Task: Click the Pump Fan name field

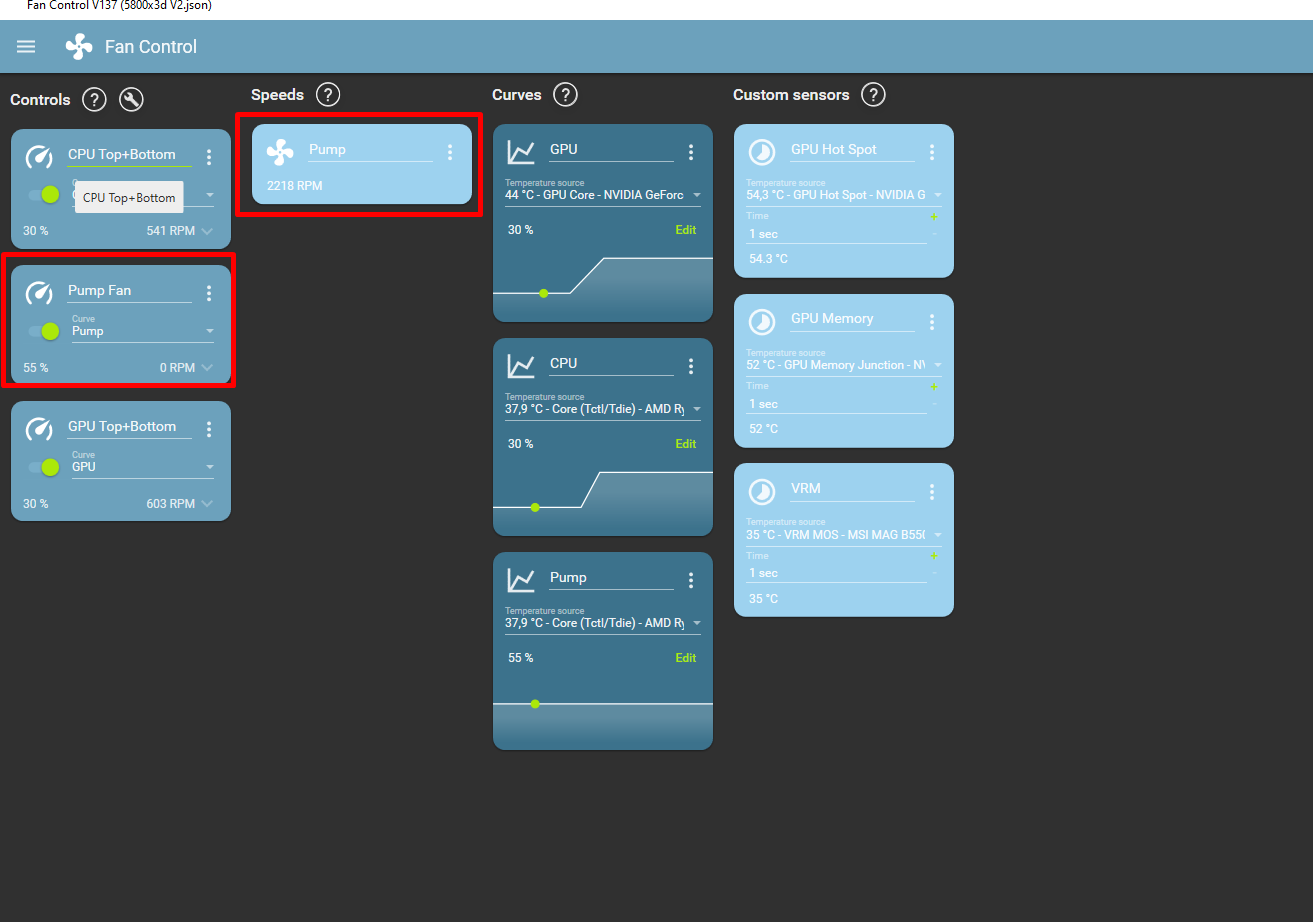Action: (x=129, y=291)
